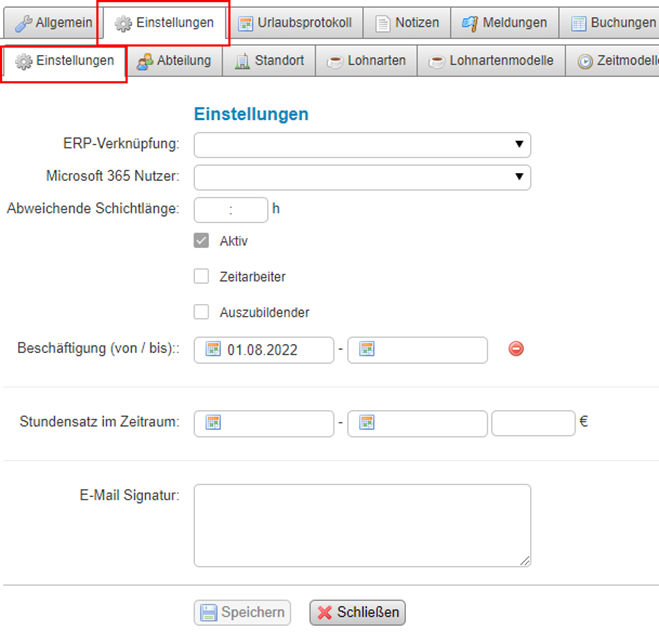Open calendar for Stundensatz end date
Viewport: 659px width, 643px height.
click(x=367, y=422)
